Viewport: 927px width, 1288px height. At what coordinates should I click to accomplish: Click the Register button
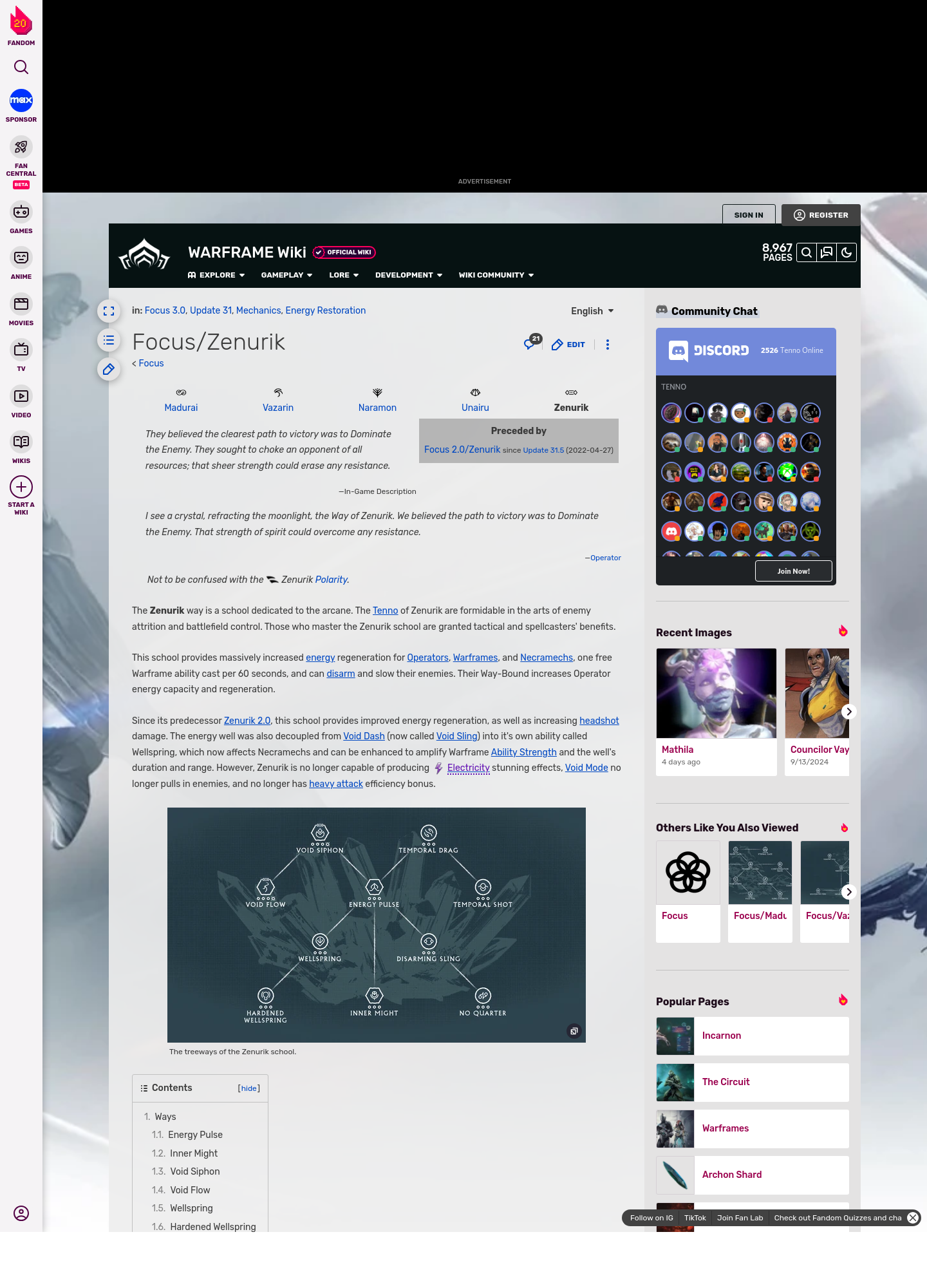click(x=821, y=215)
